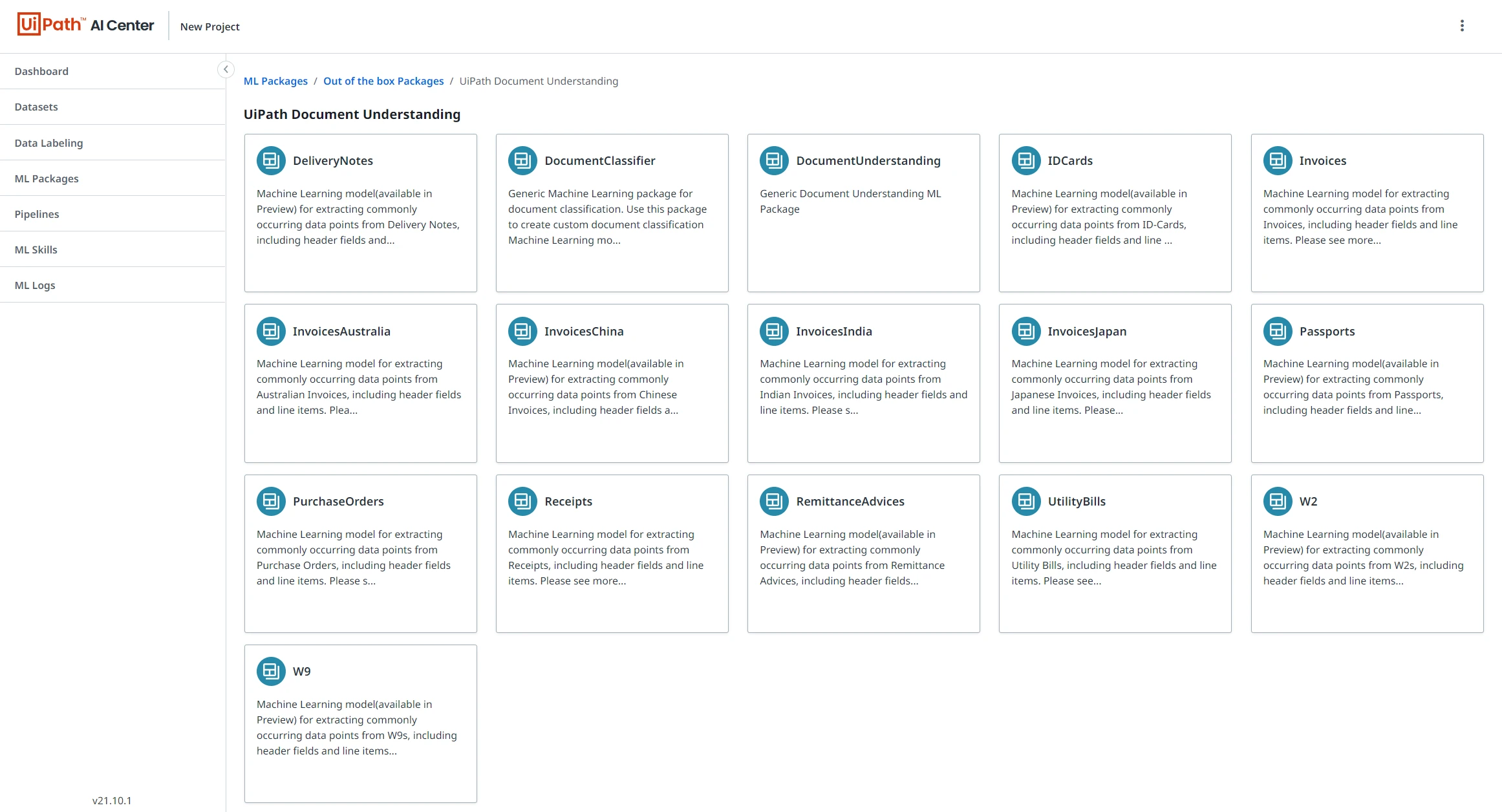This screenshot has width=1502, height=812.
Task: Open the UtilityBills package title
Action: (1077, 501)
